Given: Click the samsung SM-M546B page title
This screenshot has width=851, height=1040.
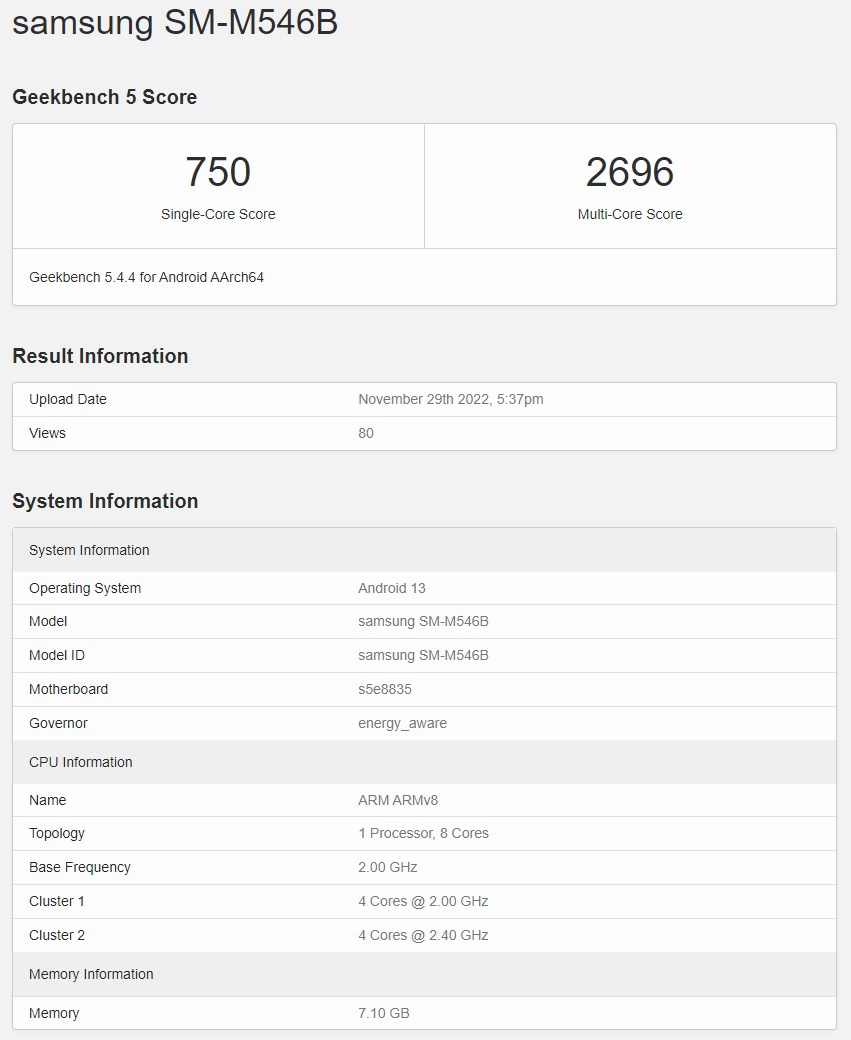Looking at the screenshot, I should tap(175, 22).
